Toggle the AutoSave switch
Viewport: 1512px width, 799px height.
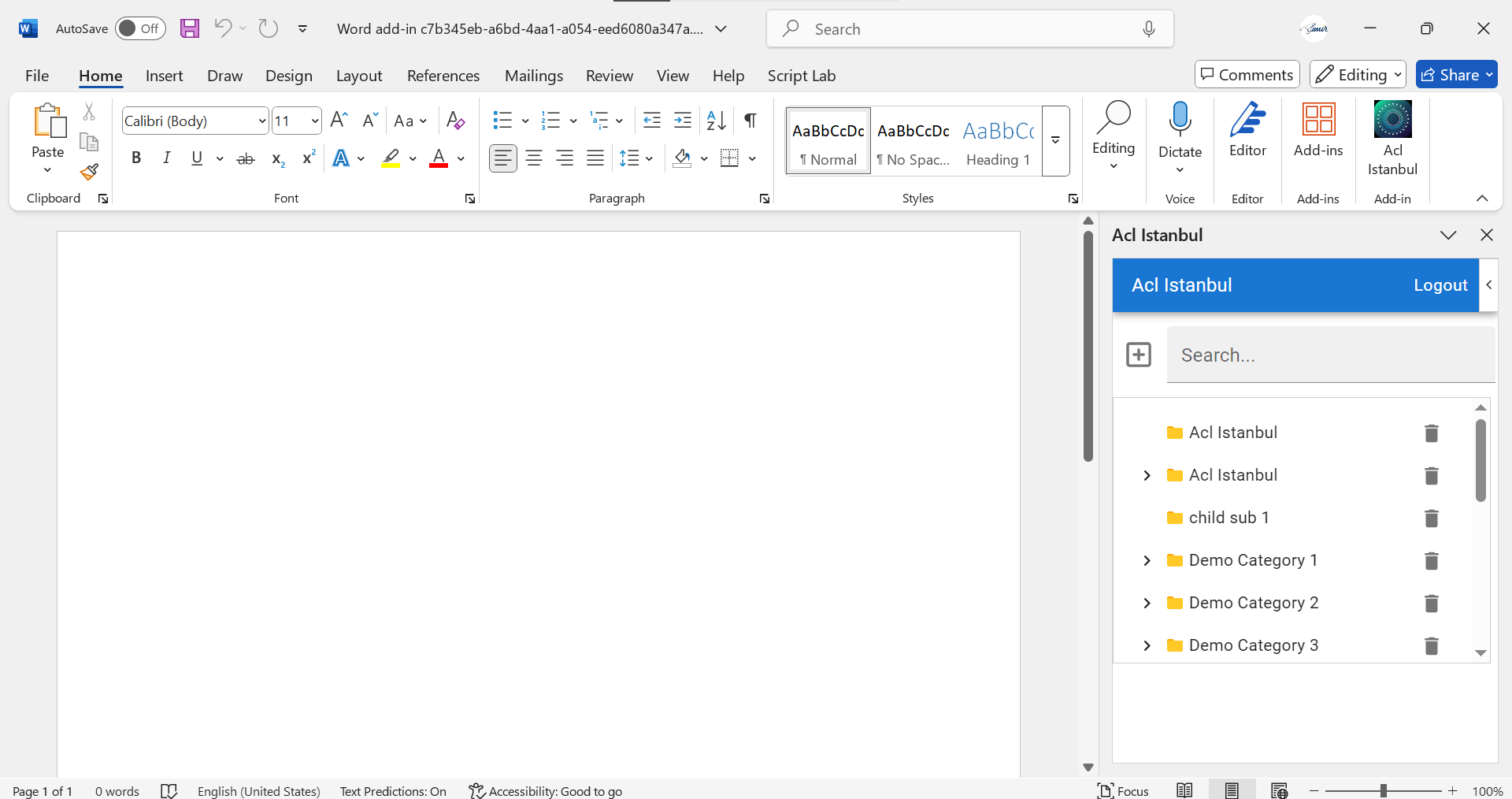[x=140, y=28]
